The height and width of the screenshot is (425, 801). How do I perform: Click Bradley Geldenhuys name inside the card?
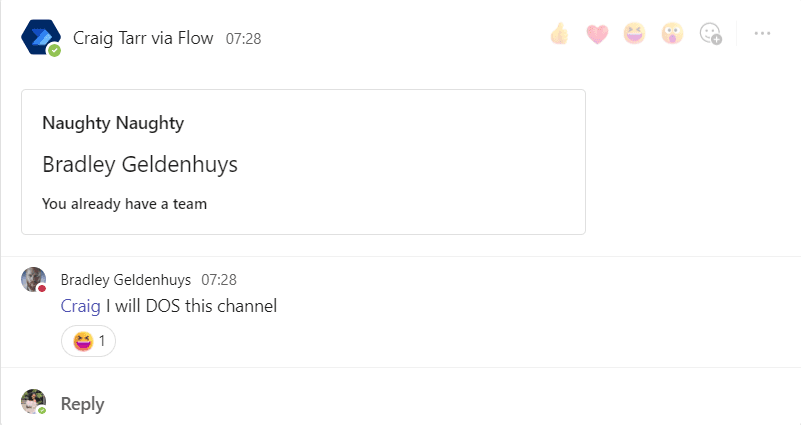pyautogui.click(x=140, y=164)
